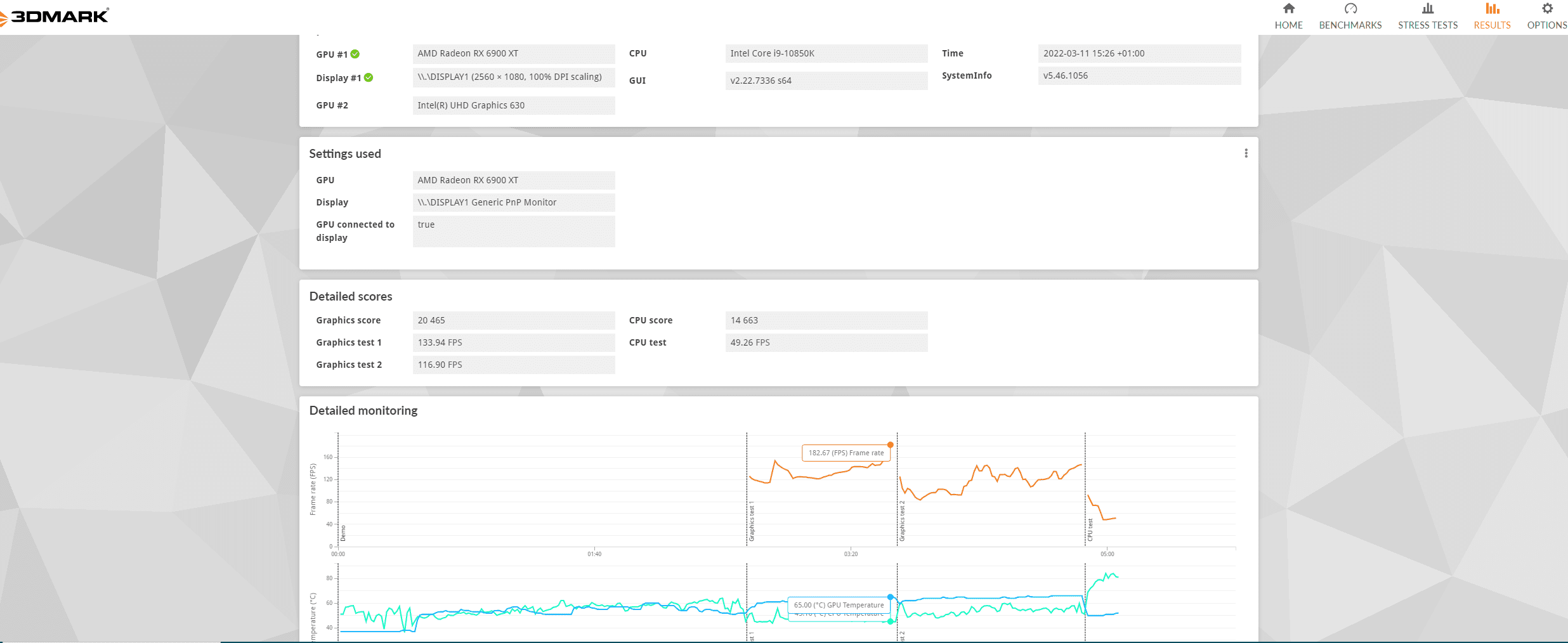Select GPU #1 value AMD Radeon RX 6900 XT
Screen dimensions: 1568x643
(x=514, y=53)
